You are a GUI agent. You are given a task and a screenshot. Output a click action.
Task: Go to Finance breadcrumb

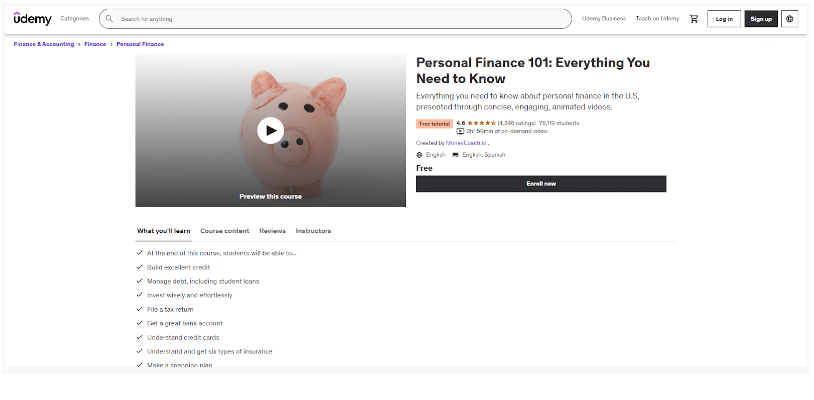(95, 44)
